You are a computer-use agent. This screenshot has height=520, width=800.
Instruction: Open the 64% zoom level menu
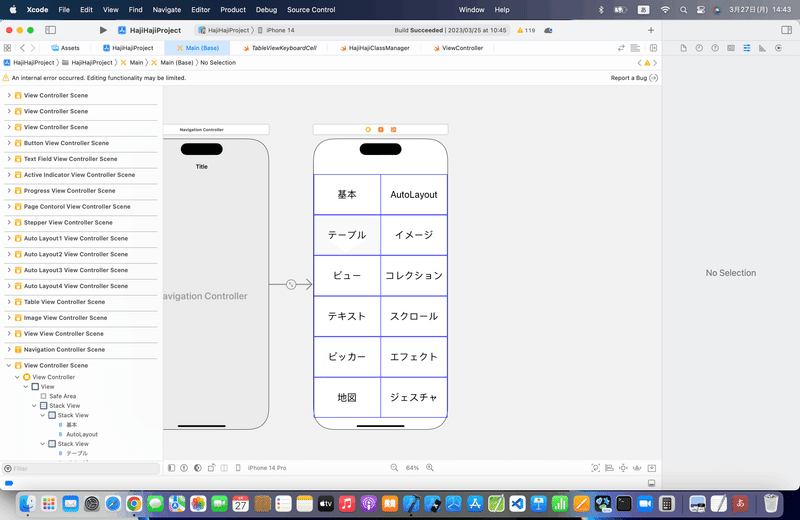pos(412,468)
